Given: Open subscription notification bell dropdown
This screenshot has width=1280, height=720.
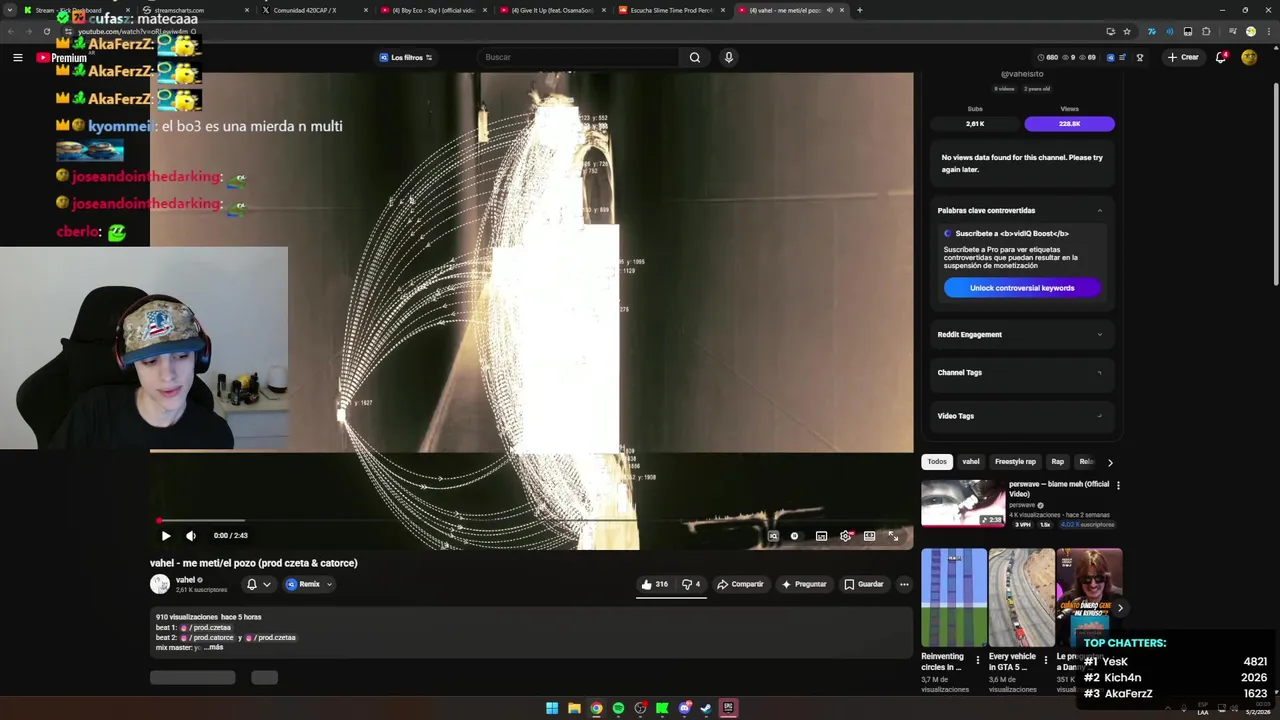Looking at the screenshot, I should [x=258, y=584].
